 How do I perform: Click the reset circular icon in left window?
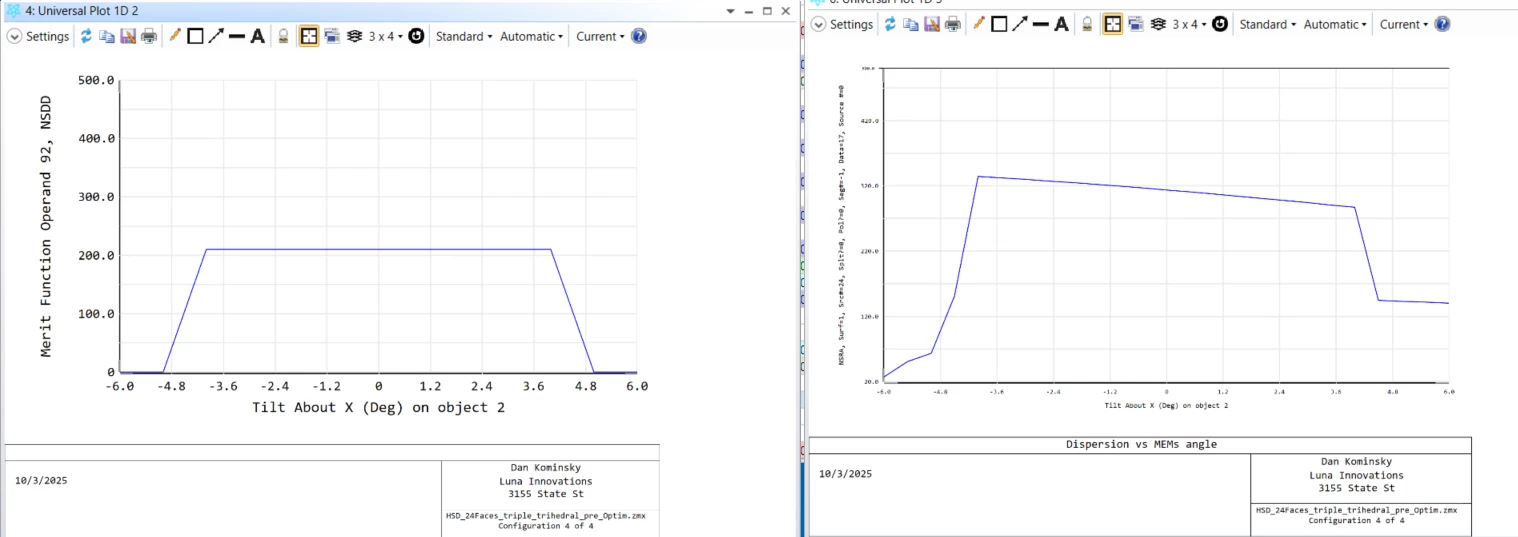point(416,36)
